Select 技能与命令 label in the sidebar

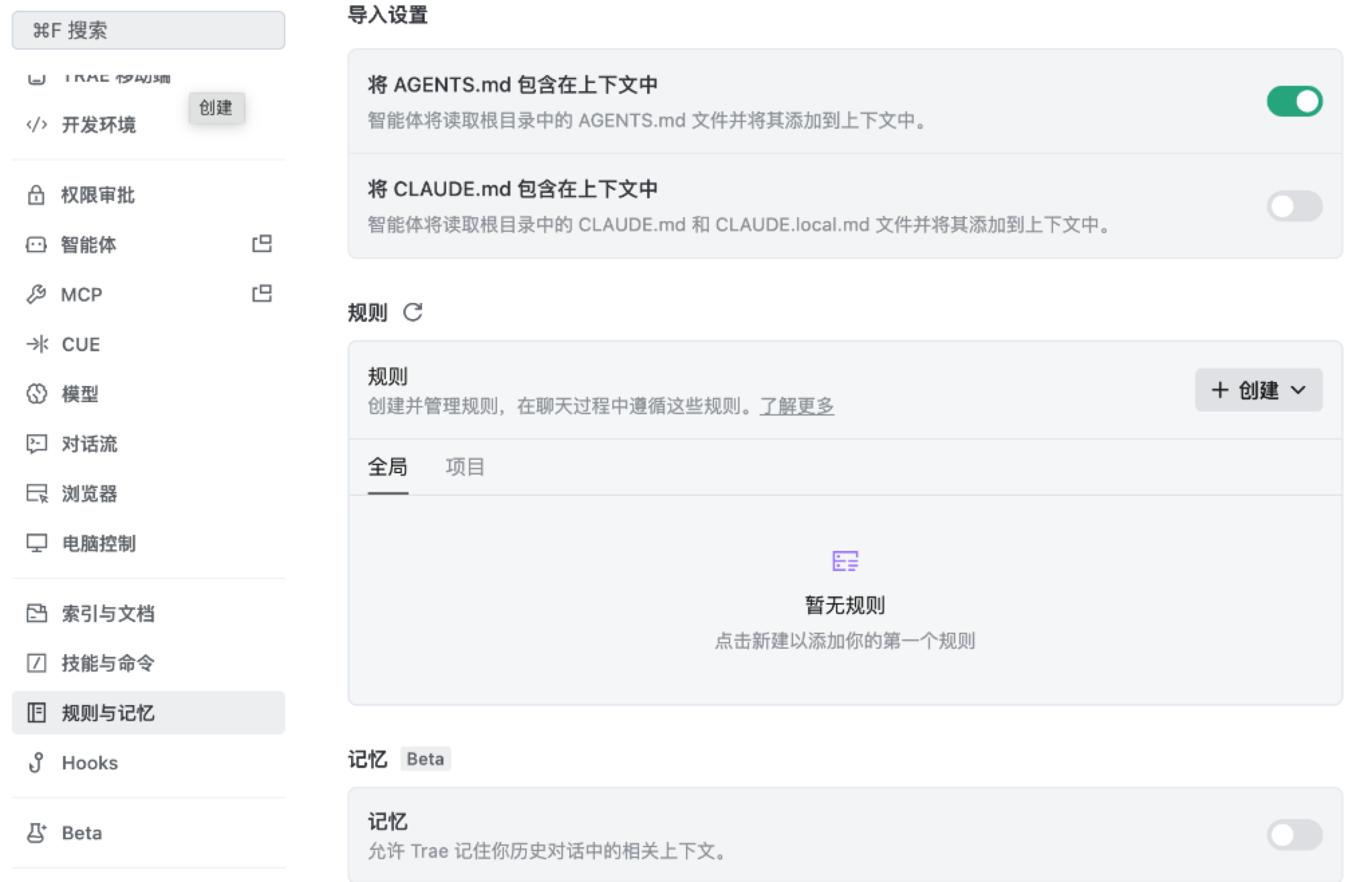point(108,663)
